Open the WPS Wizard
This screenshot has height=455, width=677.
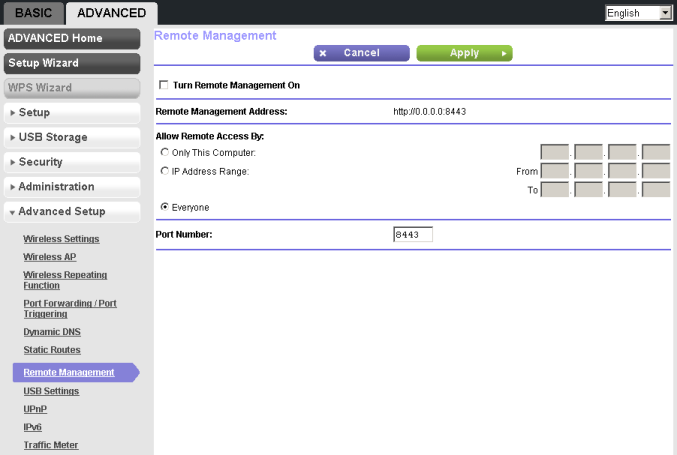point(72,88)
